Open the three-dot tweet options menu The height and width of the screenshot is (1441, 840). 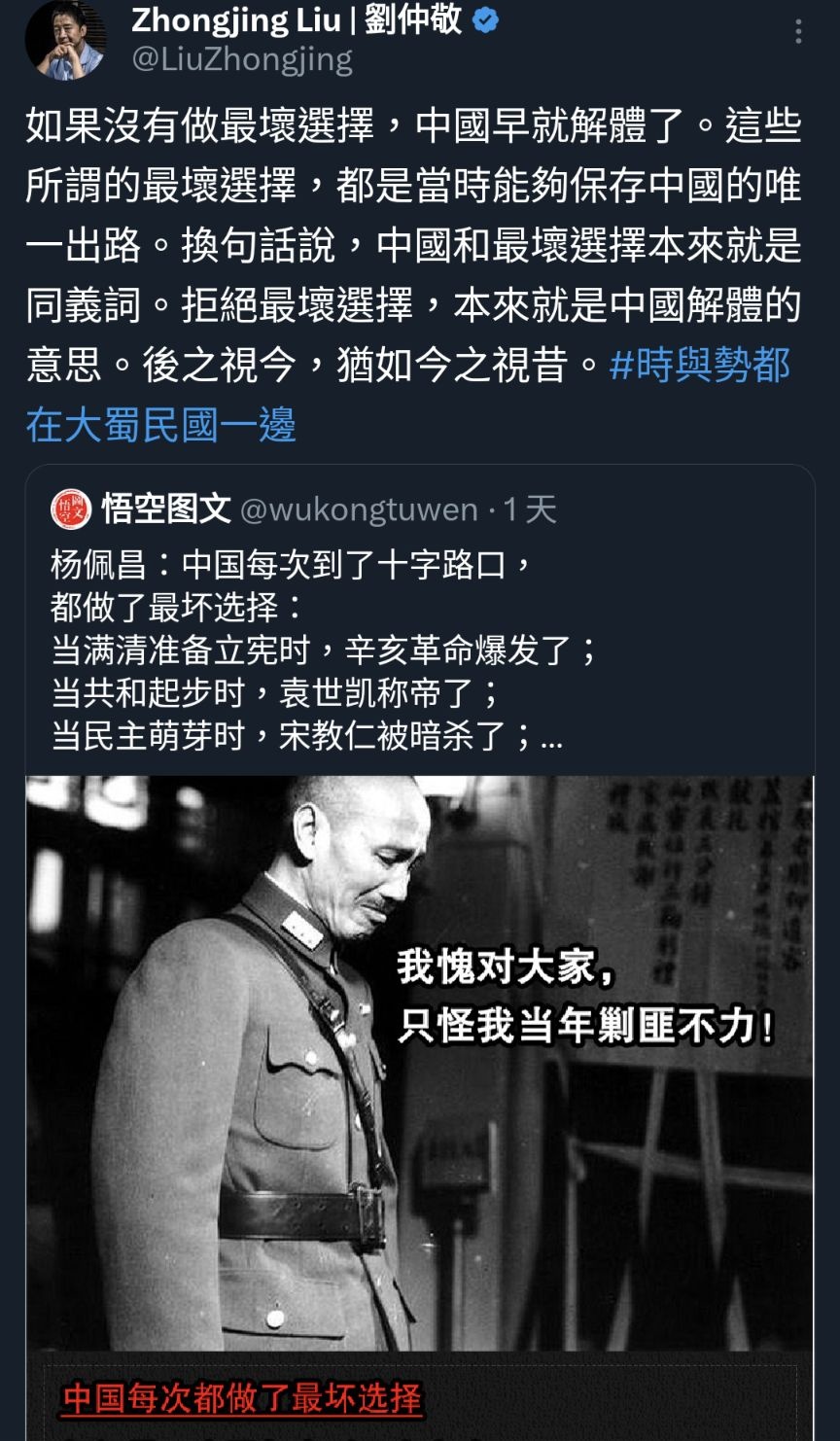798,32
